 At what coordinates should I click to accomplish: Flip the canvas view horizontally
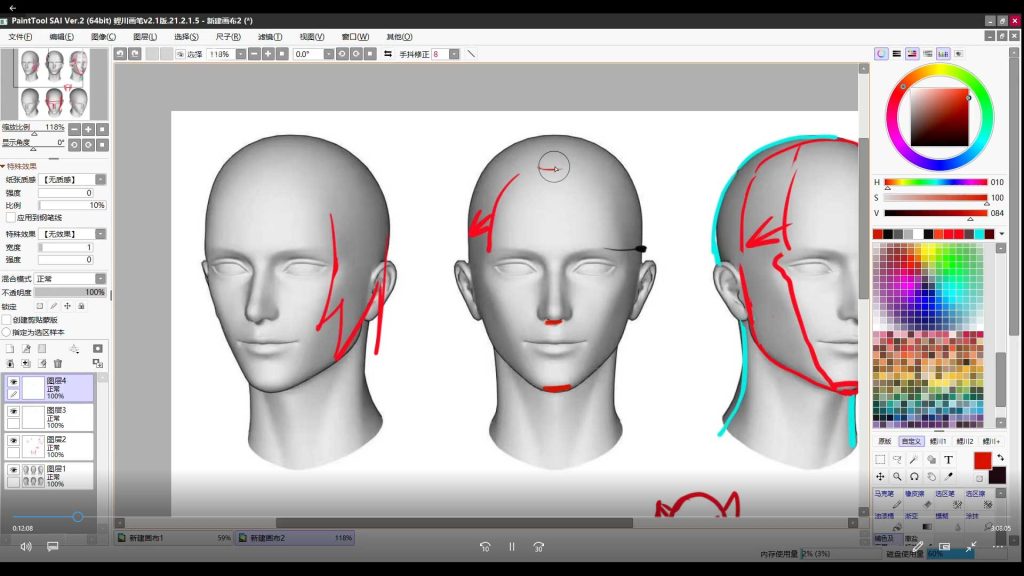click(388, 54)
